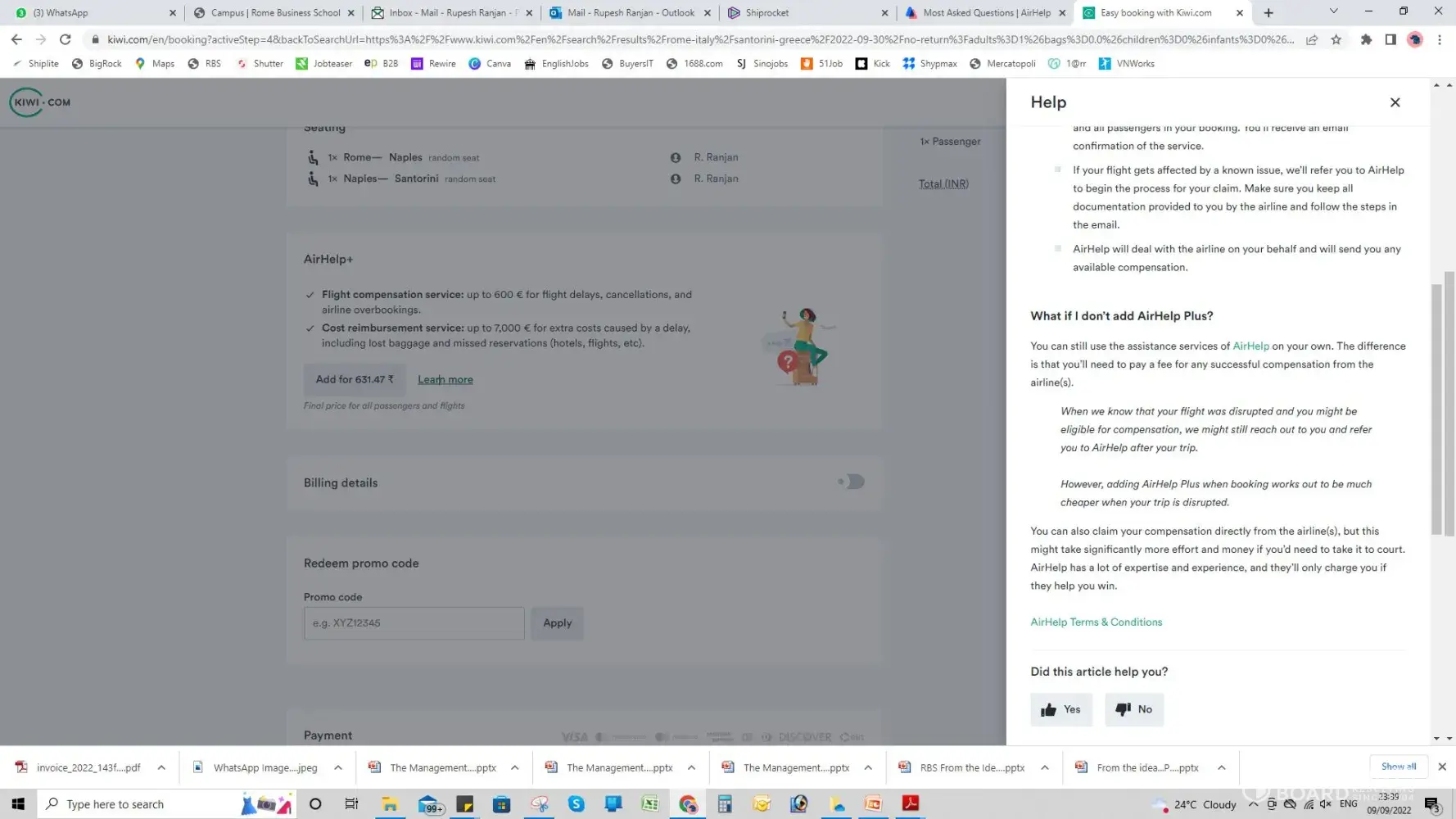Open Chrome extensions puzzle icon
The height and width of the screenshot is (819, 1456).
[1366, 39]
